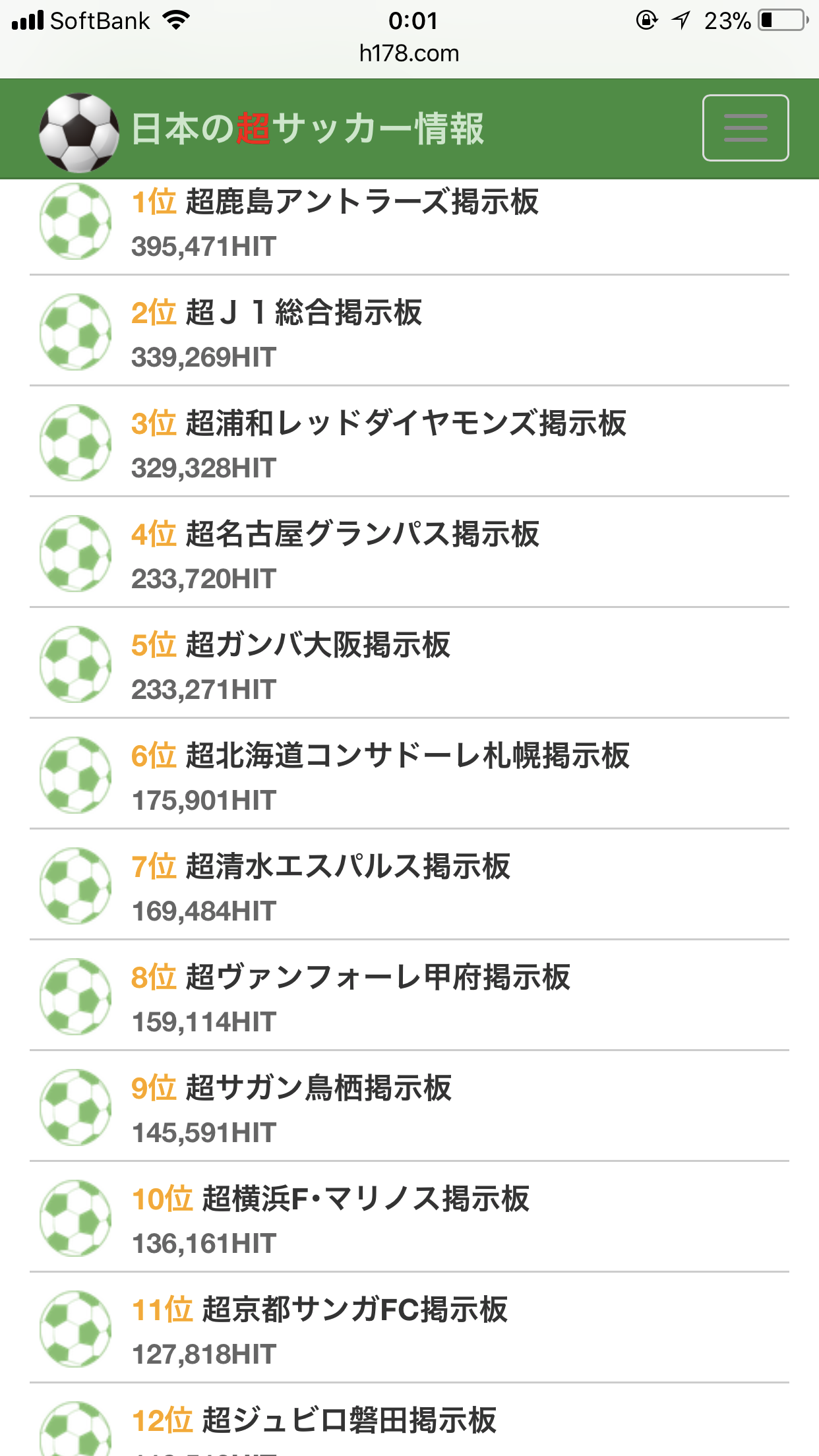Viewport: 819px width, 1456px height.
Task: Open the hamburger navigation menu
Action: 745,128
